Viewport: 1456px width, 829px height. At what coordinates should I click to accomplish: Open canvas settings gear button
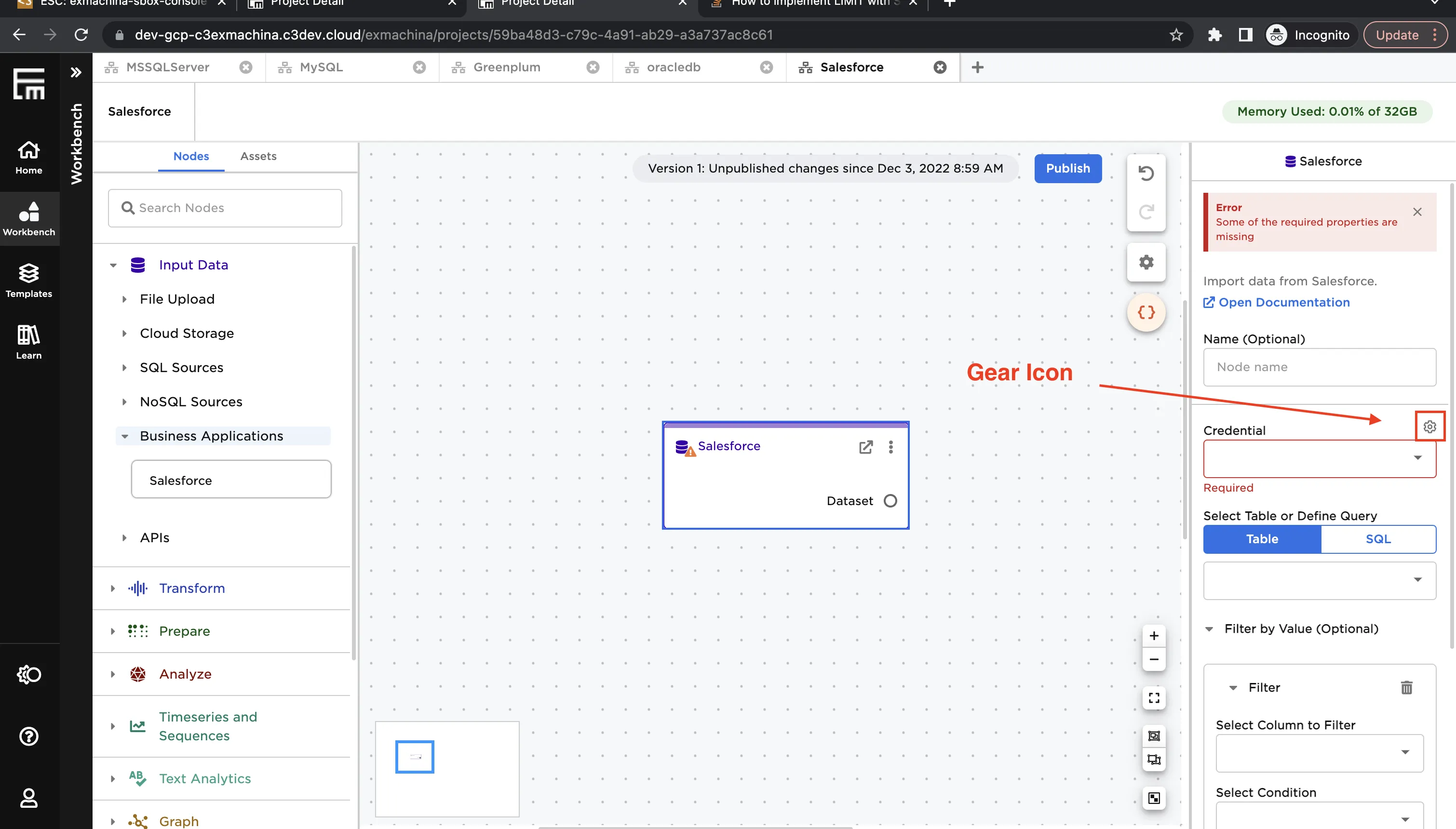click(1146, 262)
